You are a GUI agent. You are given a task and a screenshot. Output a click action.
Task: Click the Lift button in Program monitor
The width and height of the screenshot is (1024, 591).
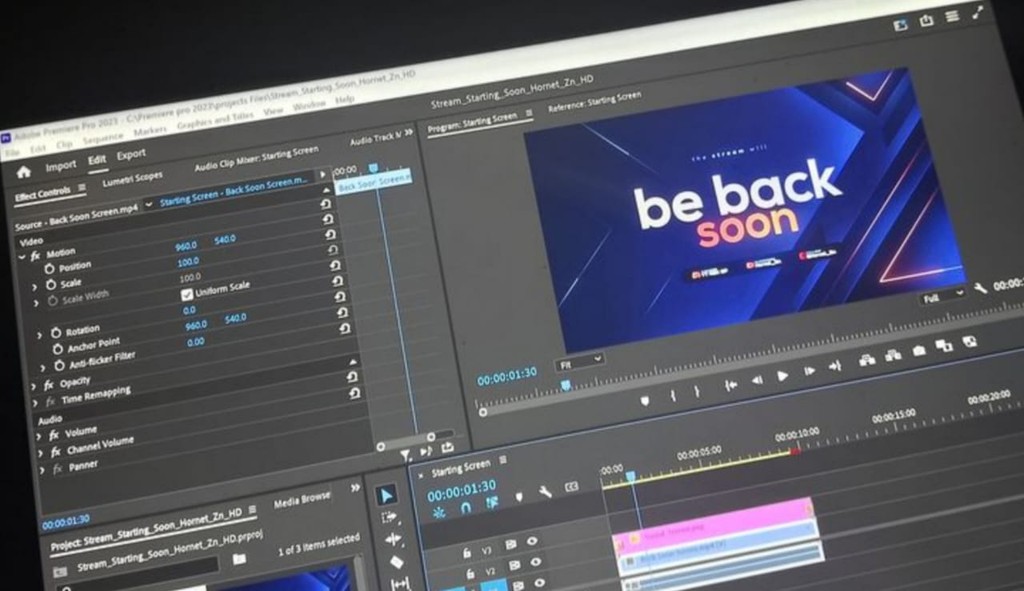pyautogui.click(x=867, y=359)
